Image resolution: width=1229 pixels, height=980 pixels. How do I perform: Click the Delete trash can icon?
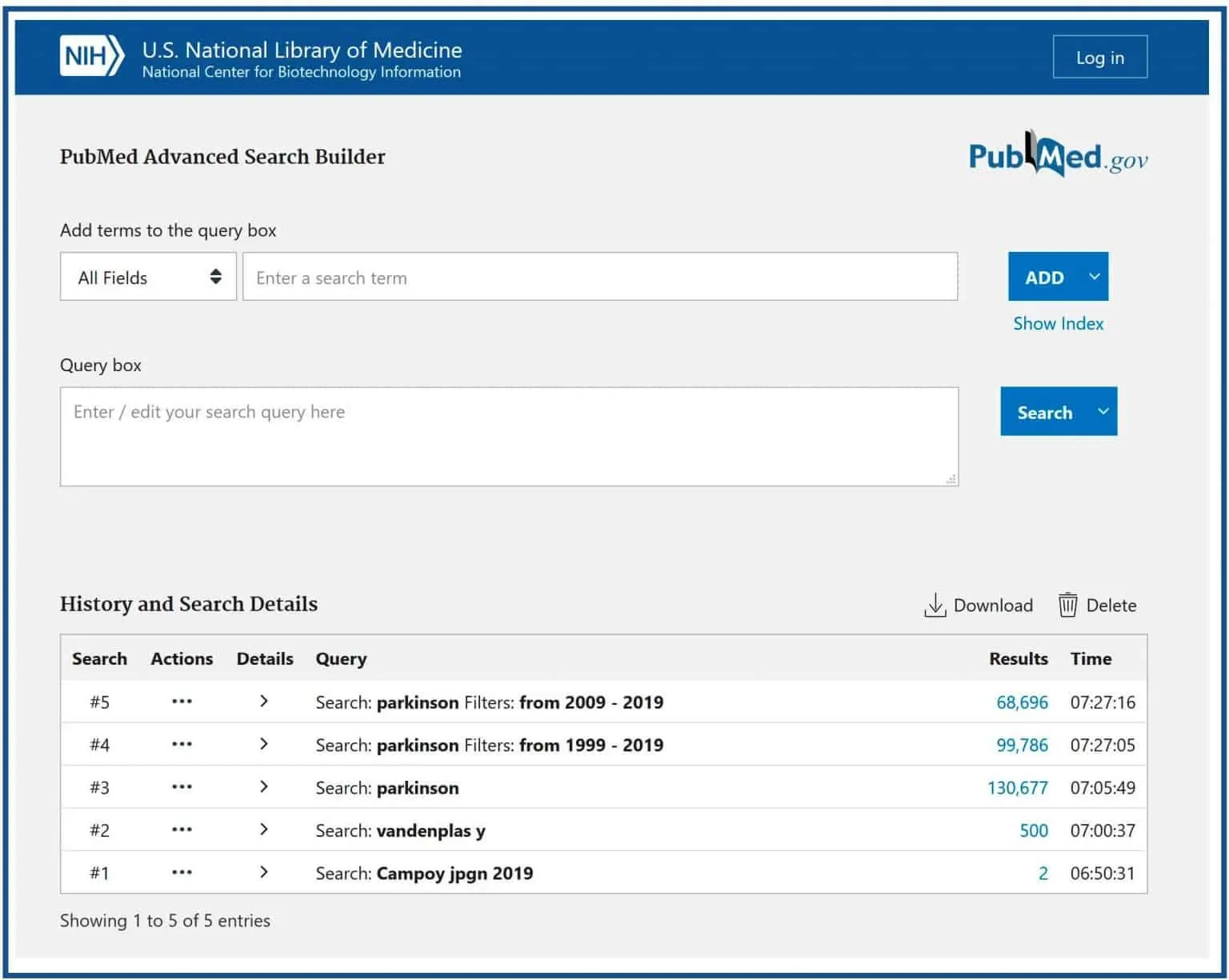click(1067, 606)
